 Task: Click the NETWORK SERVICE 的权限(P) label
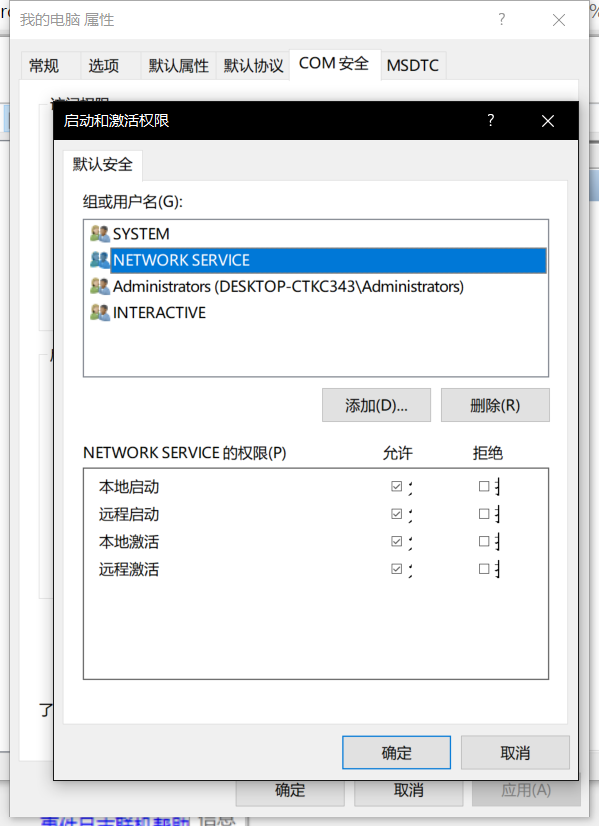(x=185, y=453)
